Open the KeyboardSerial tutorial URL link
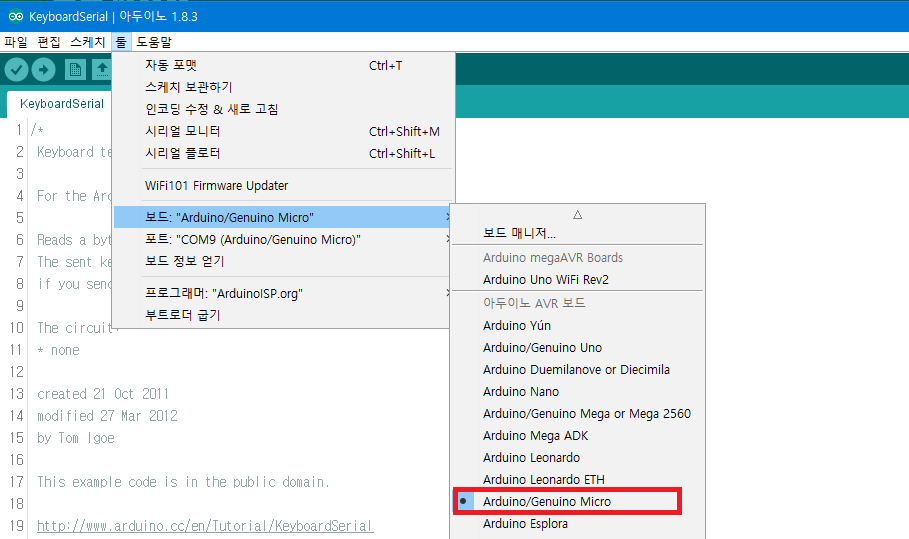The width and height of the screenshot is (909, 539). pyautogui.click(x=205, y=526)
